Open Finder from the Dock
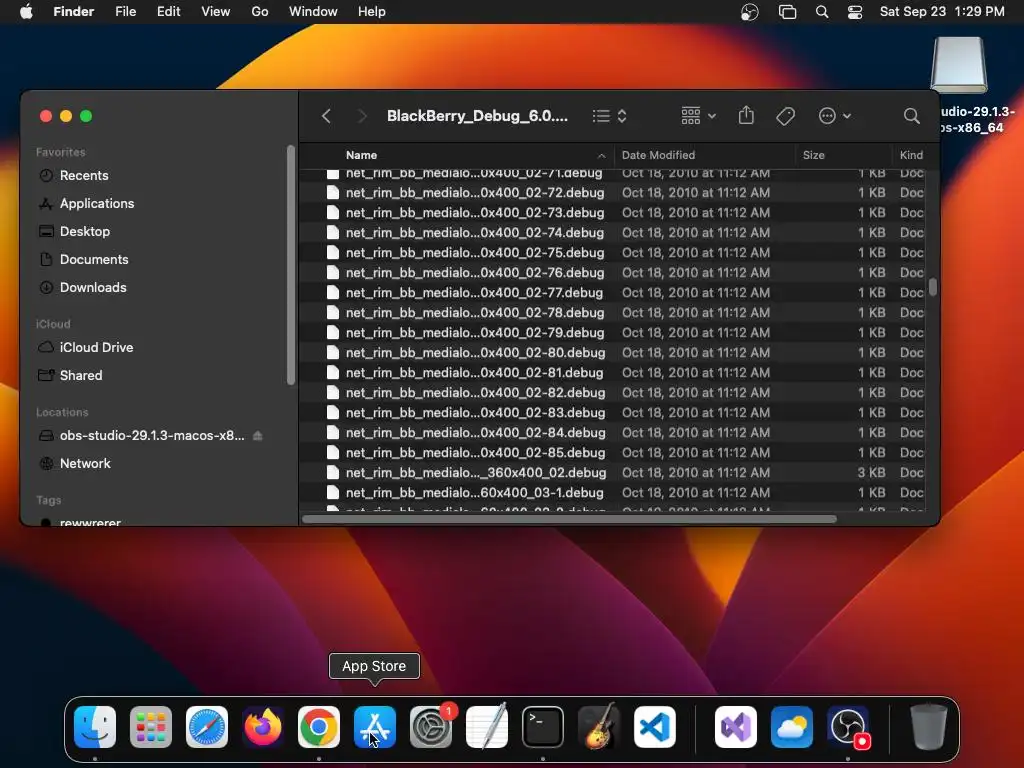The width and height of the screenshot is (1024, 768). [x=95, y=727]
